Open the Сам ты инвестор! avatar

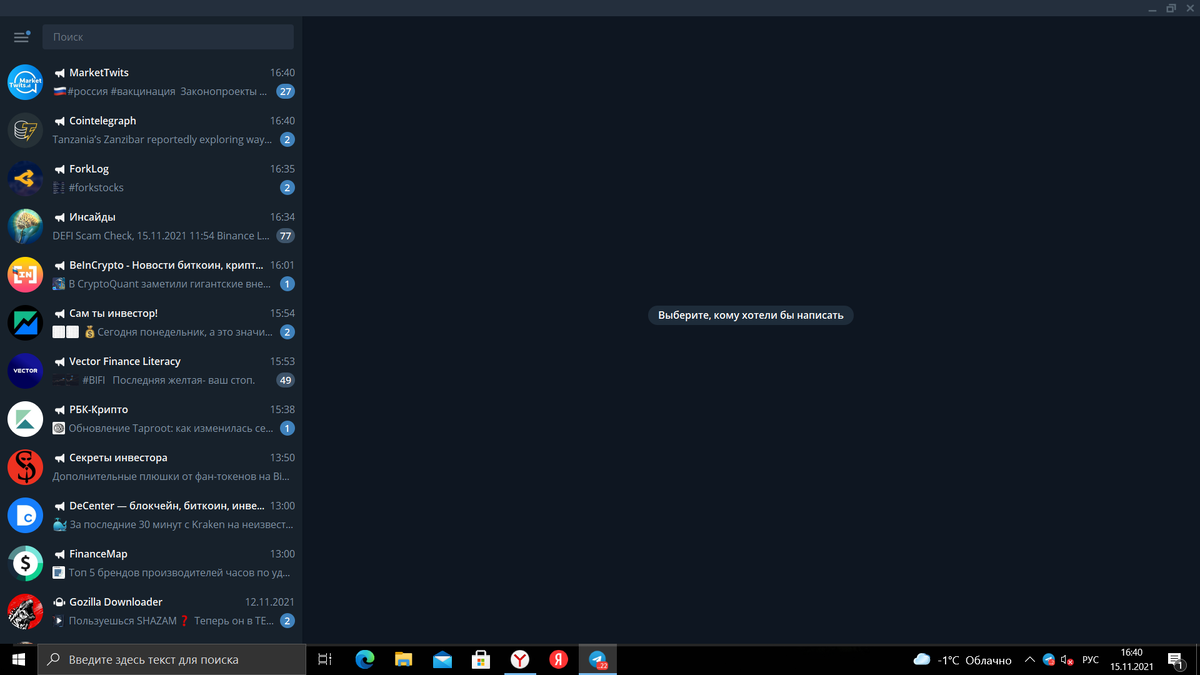click(x=26, y=322)
